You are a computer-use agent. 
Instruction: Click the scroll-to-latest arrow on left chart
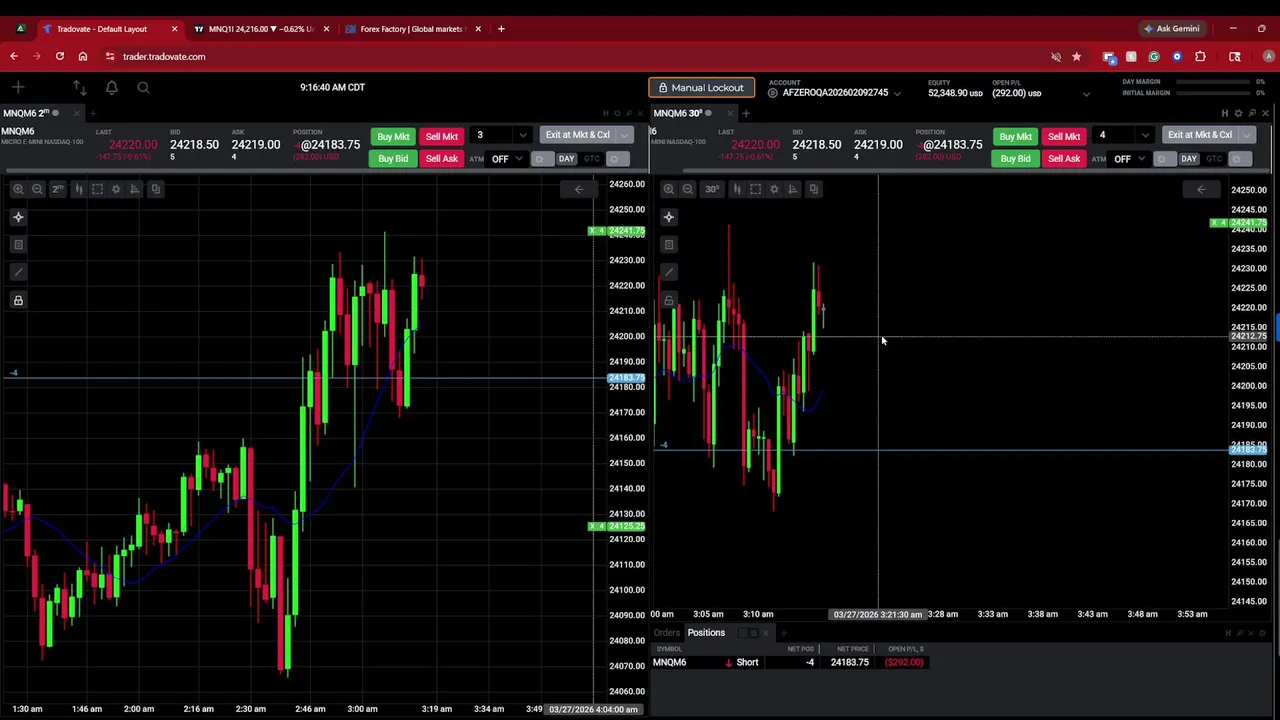578,189
